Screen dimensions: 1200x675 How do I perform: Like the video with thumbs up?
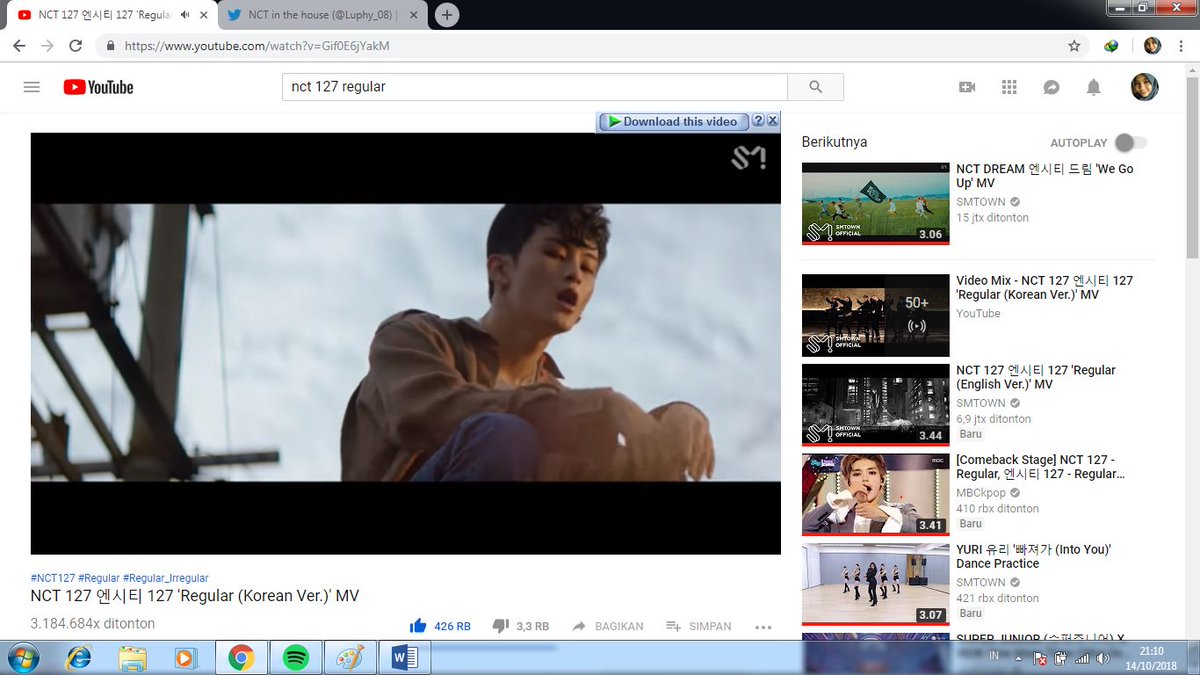click(x=418, y=626)
